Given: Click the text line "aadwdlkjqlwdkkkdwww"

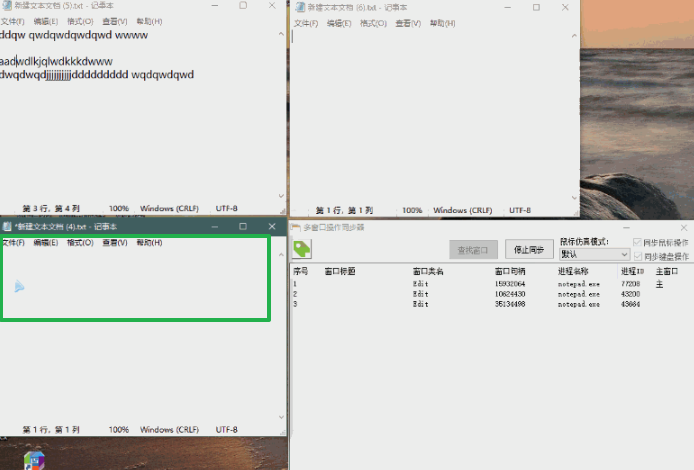Looking at the screenshot, I should pos(56,62).
